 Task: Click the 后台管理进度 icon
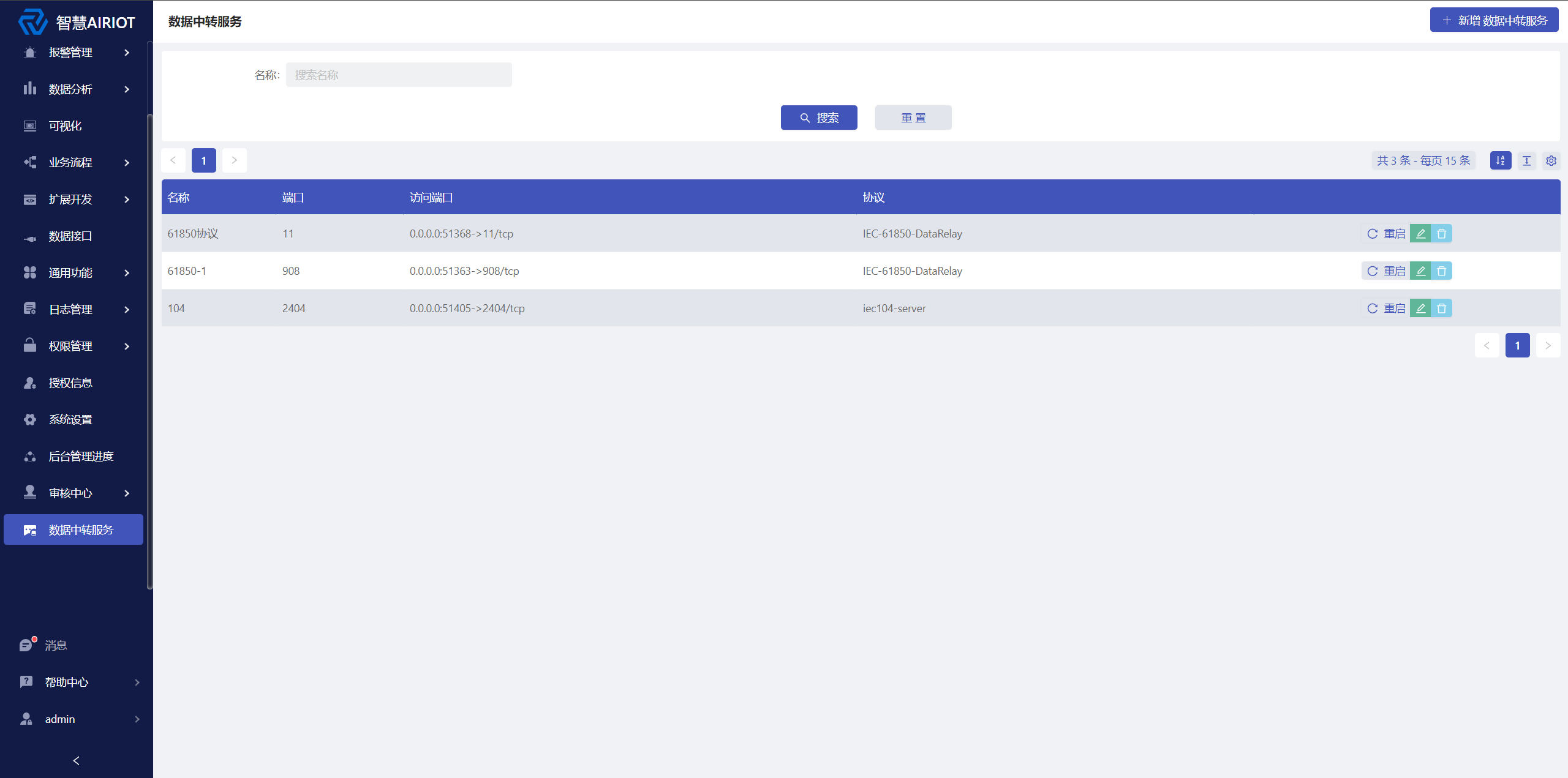pos(29,457)
